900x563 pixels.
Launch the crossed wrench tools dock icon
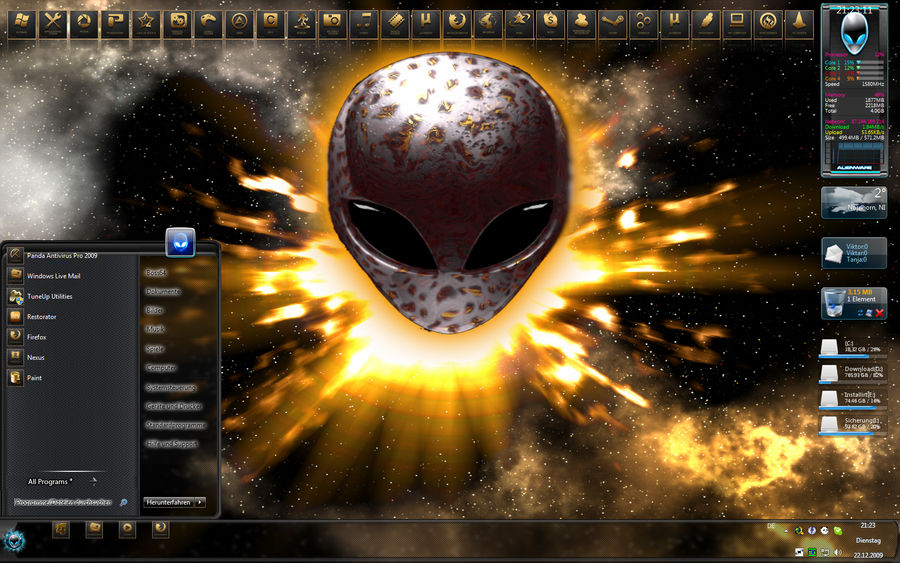pos(53,24)
